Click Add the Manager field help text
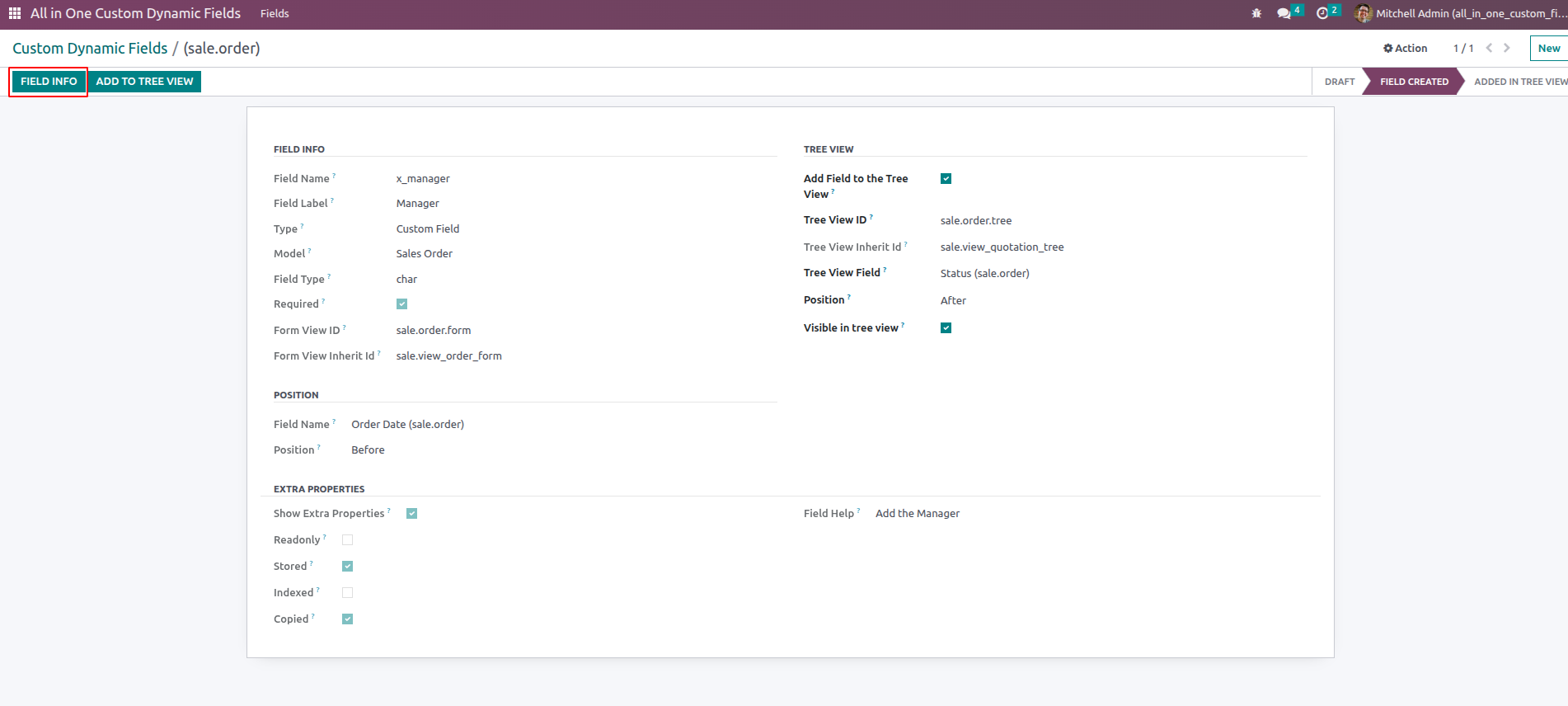The height and width of the screenshot is (706, 1568). 918,513
